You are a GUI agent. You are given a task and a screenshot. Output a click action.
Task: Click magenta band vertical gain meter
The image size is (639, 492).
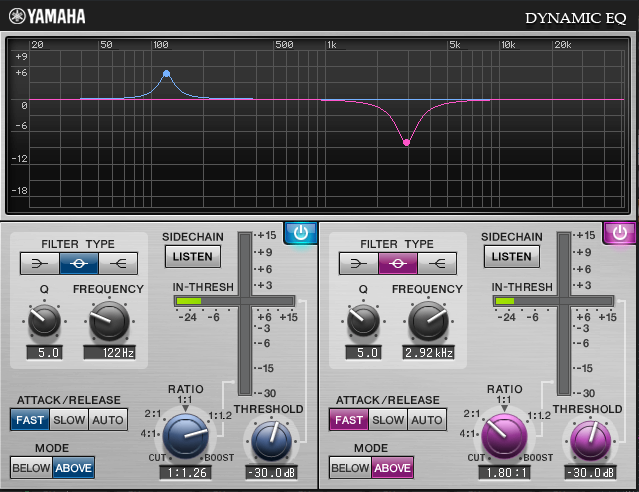(564, 314)
